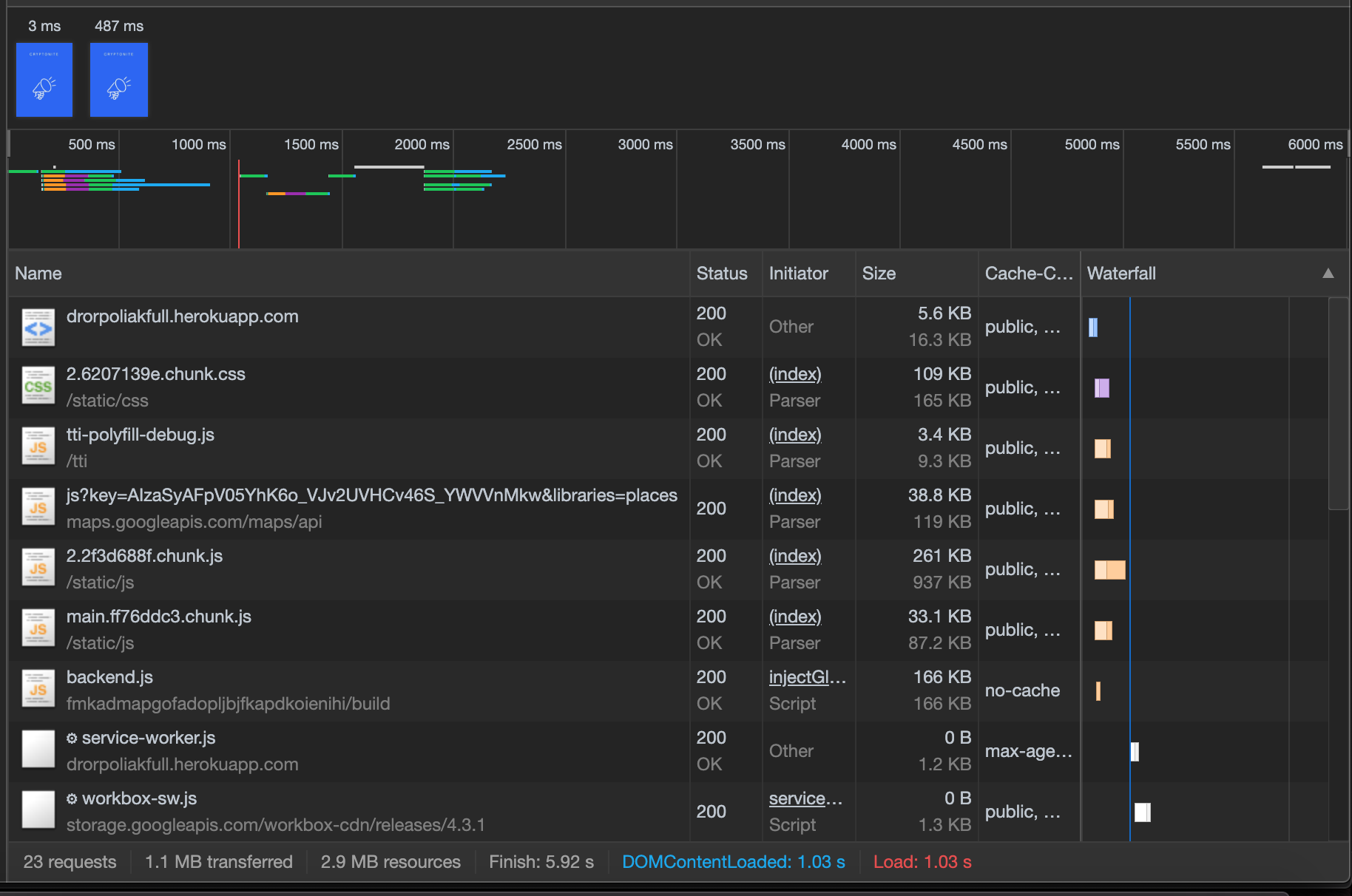
Task: Click the blank file icon for service-worker.js
Action: coord(38,750)
